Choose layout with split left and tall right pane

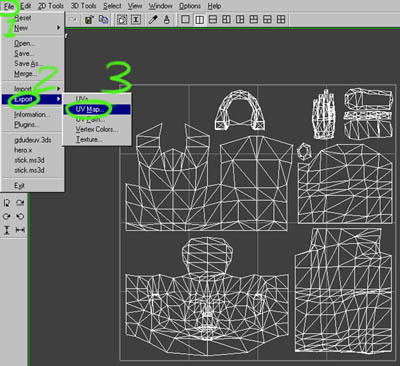tap(226, 20)
